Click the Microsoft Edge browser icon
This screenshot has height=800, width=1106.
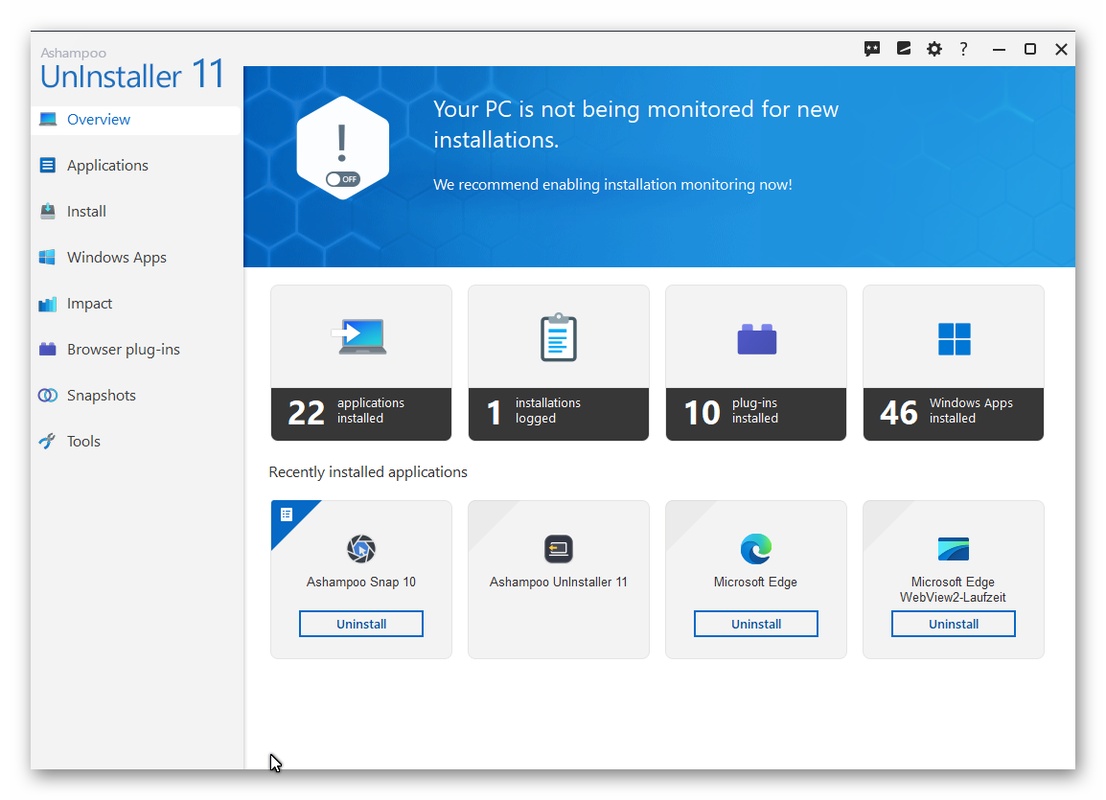pos(756,548)
